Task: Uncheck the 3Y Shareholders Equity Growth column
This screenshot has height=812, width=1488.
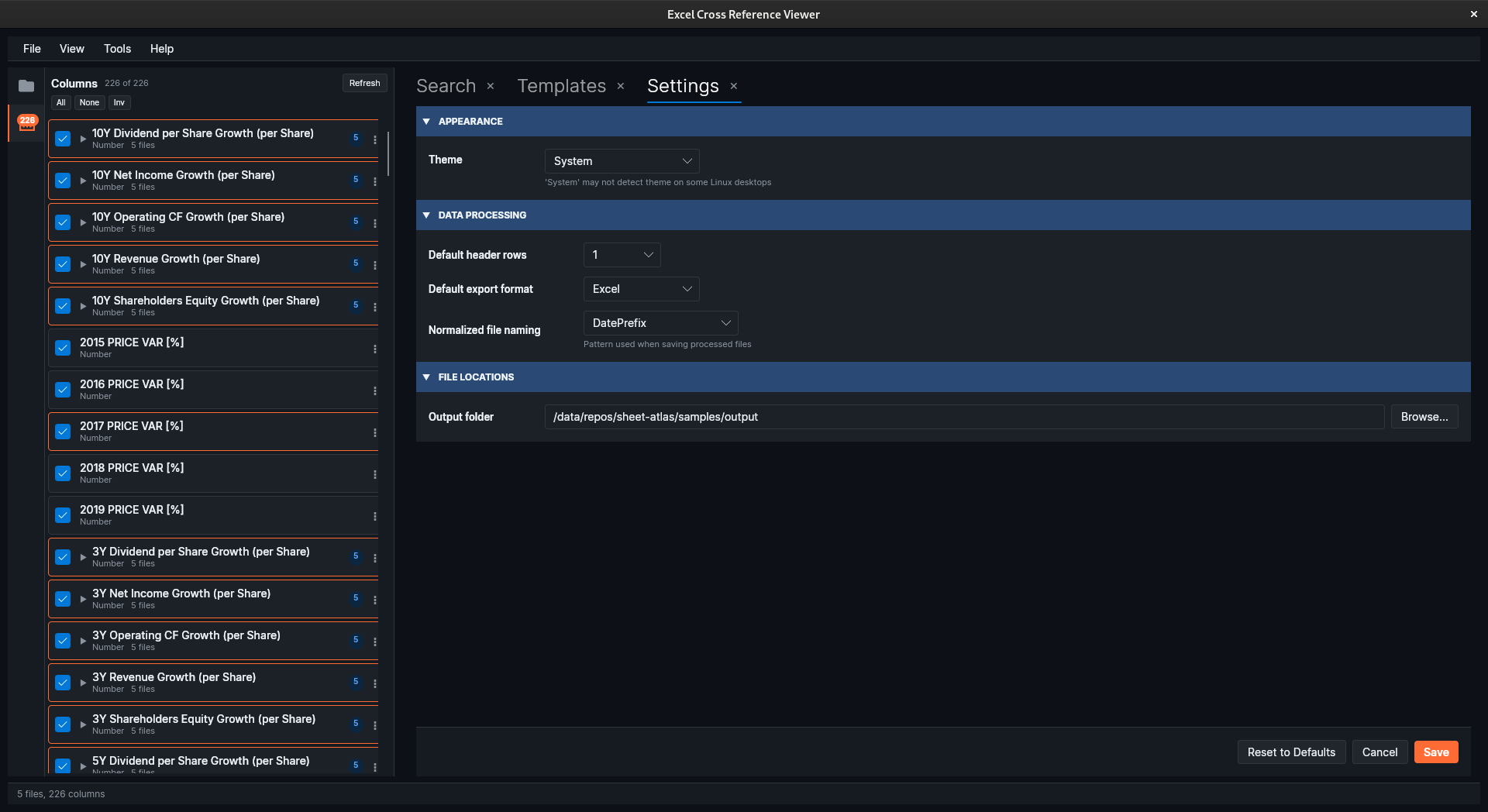Action: 62,724
